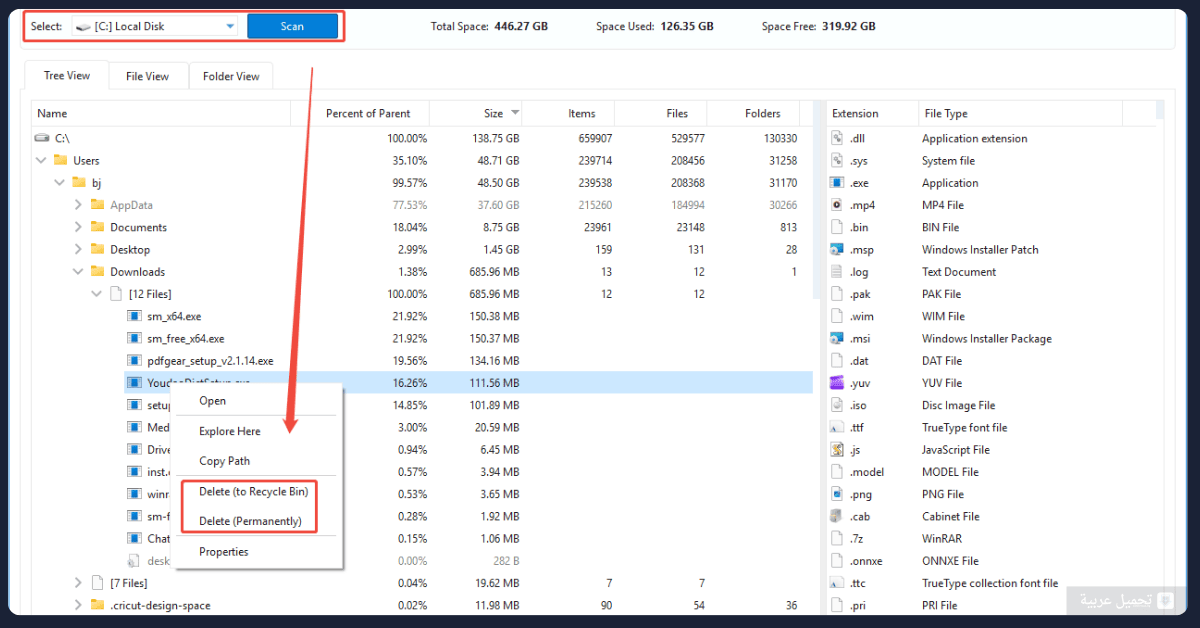Select Delete (to Recycle Bin)
Image resolution: width=1200 pixels, height=628 pixels.
tap(253, 491)
